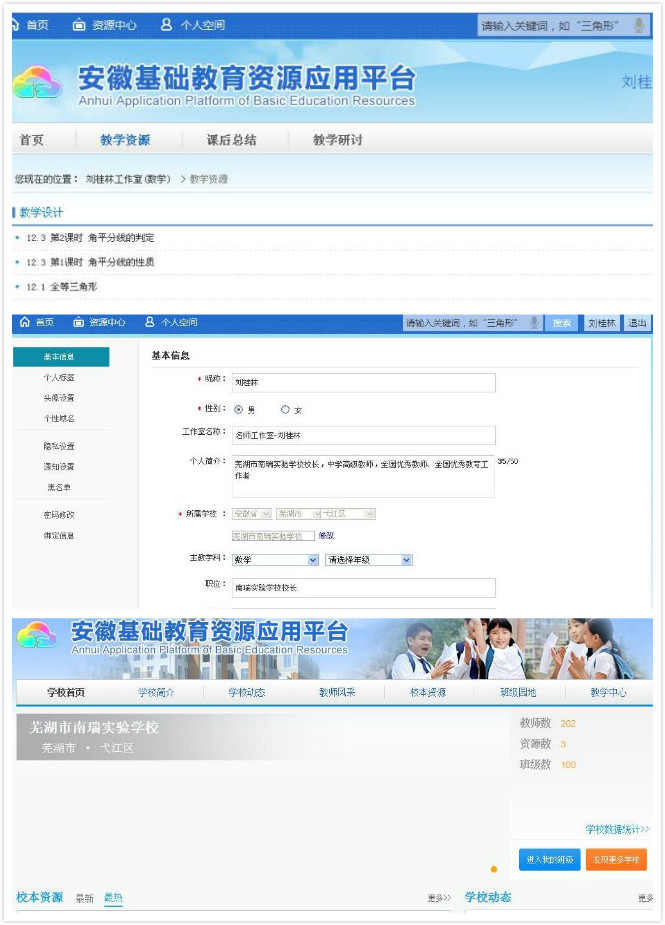Click the orange 发现更多学校 button
Image resolution: width=665 pixels, height=925 pixels.
click(616, 860)
